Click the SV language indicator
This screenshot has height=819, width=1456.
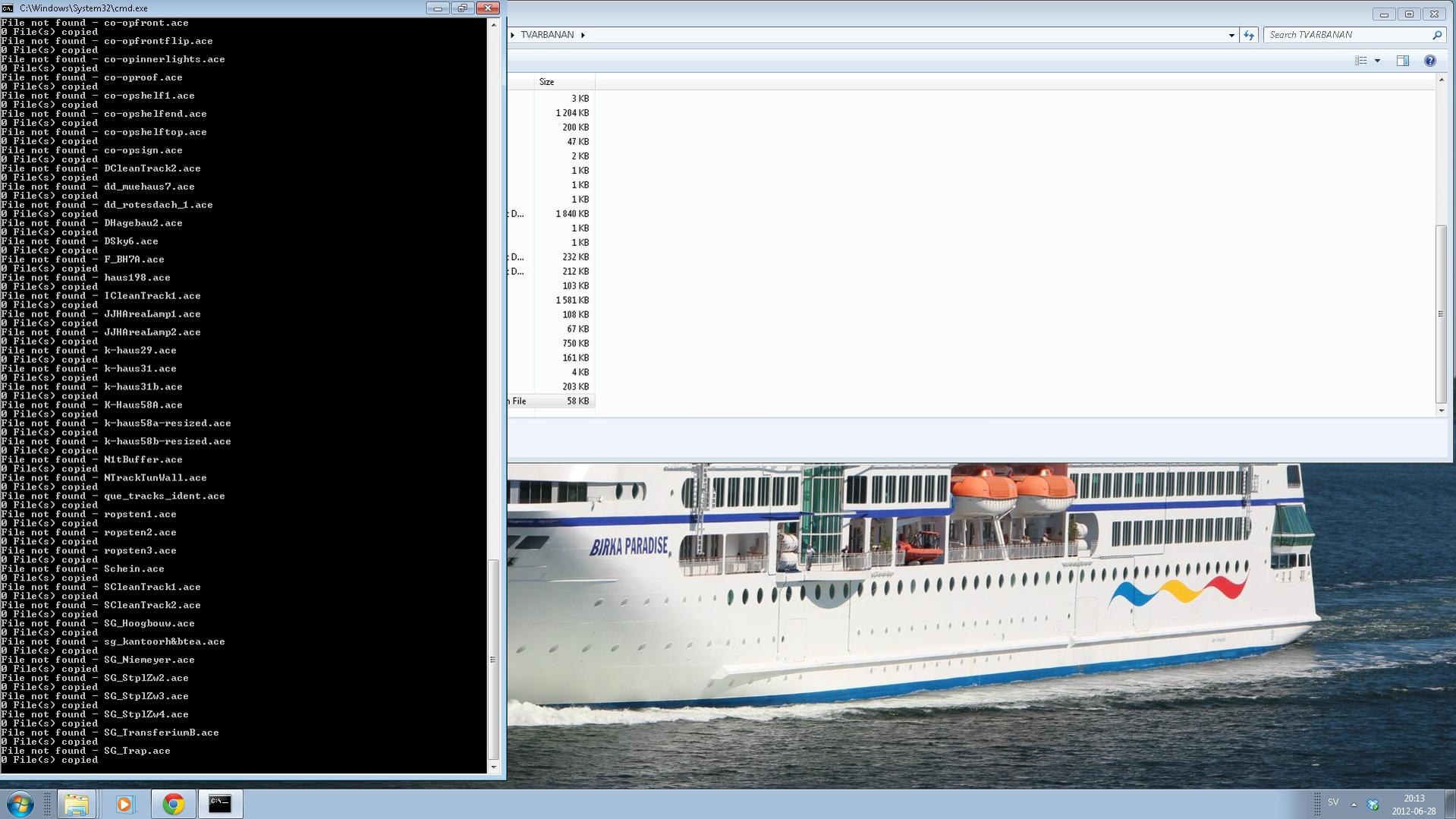coord(1333,802)
